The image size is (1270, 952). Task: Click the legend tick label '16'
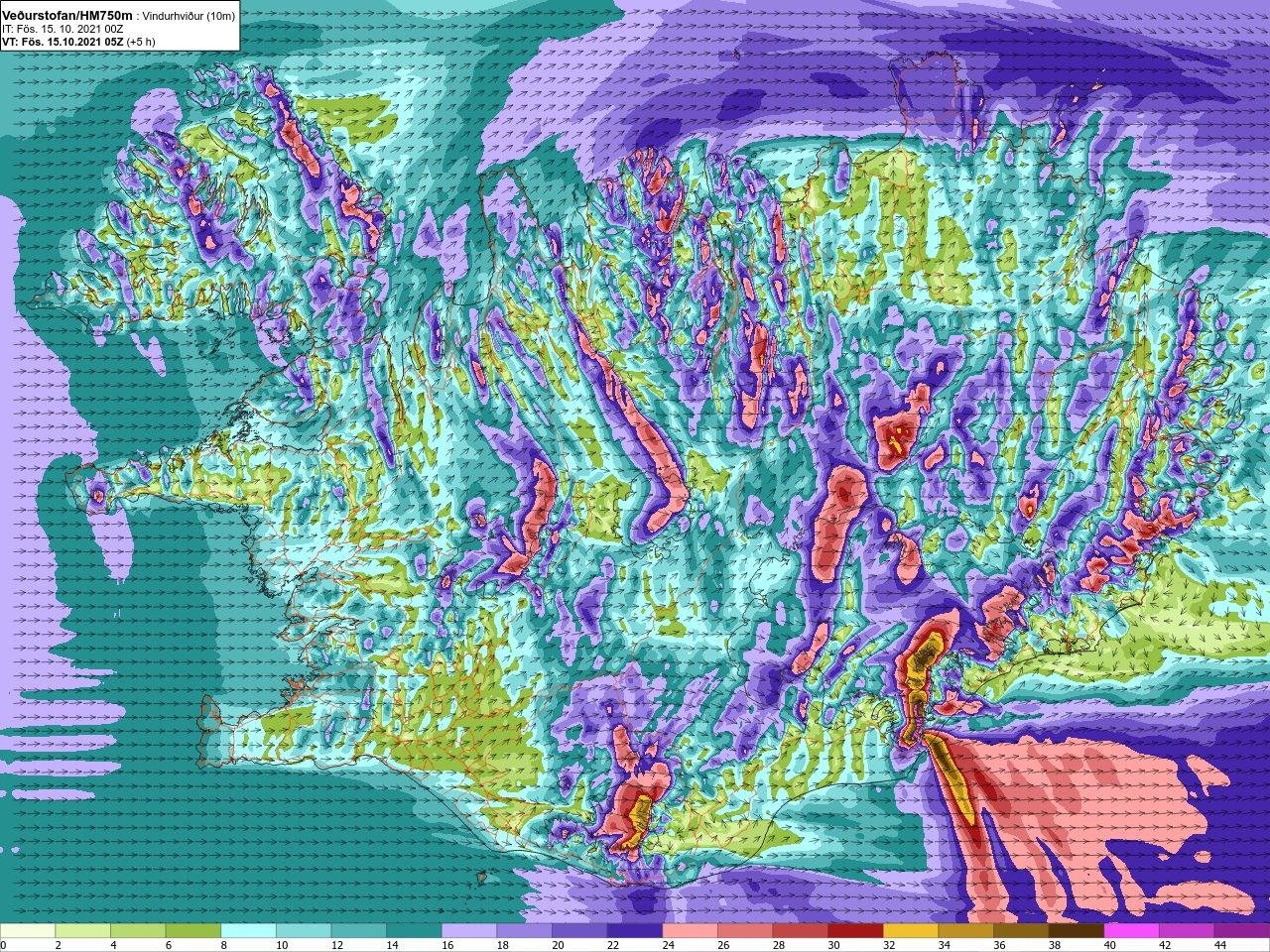coord(447,945)
